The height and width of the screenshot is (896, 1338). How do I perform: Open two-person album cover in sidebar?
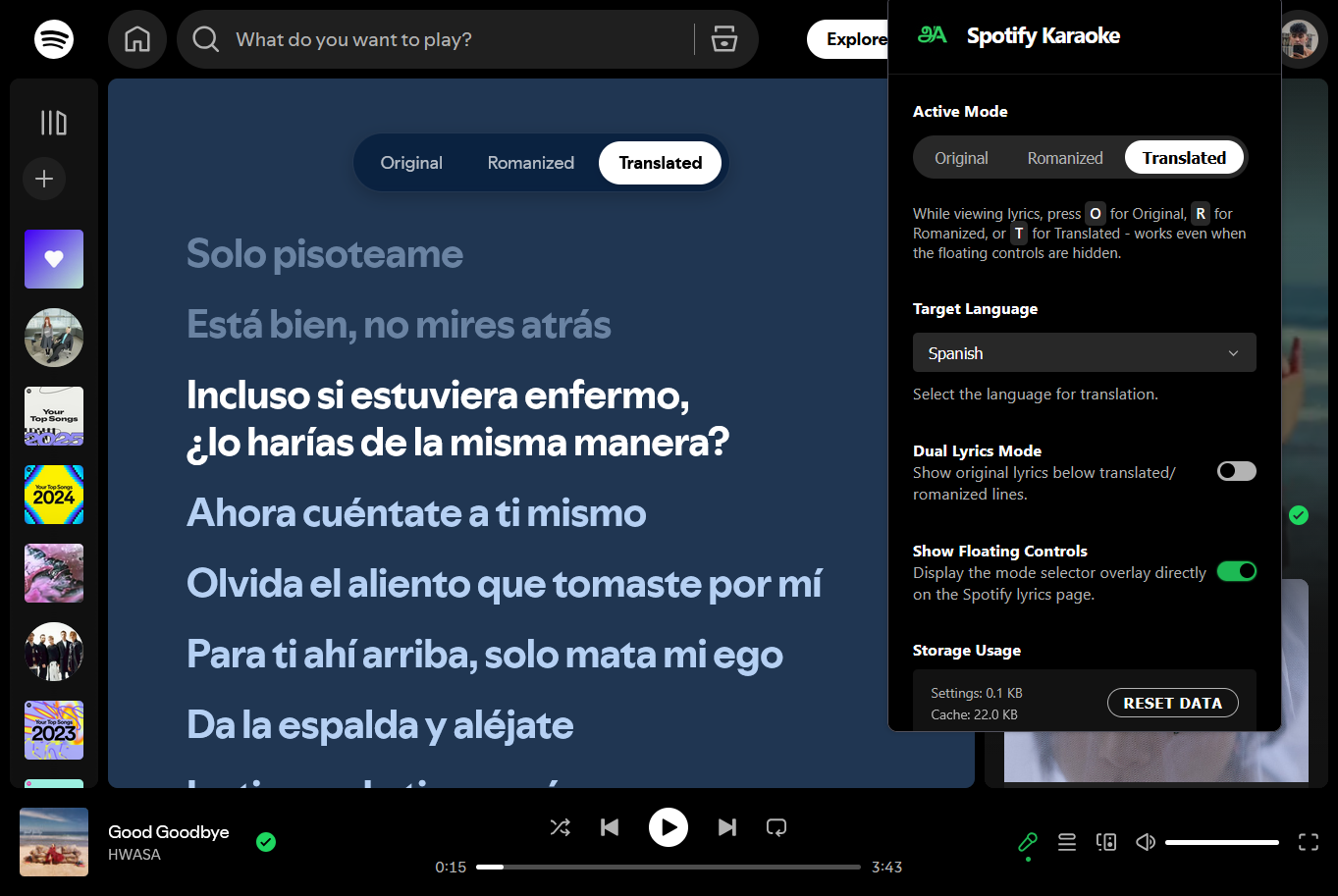click(x=54, y=338)
